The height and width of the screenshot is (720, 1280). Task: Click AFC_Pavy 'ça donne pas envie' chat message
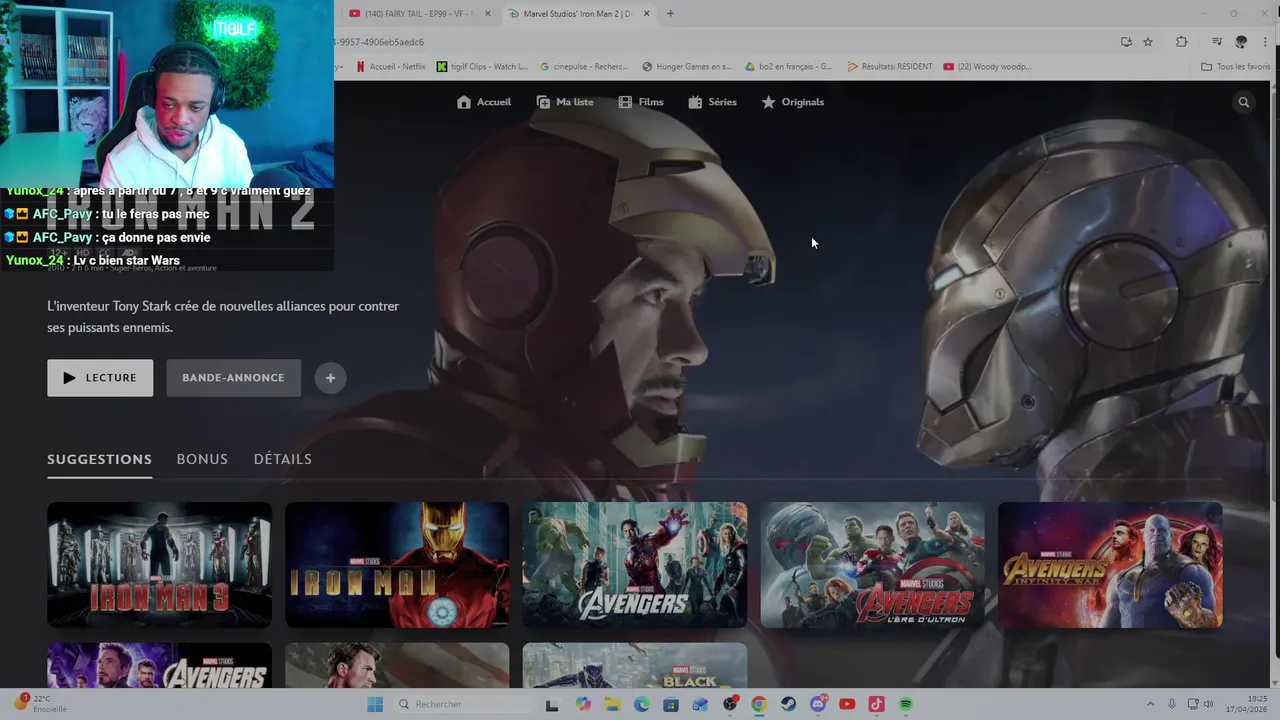108,237
